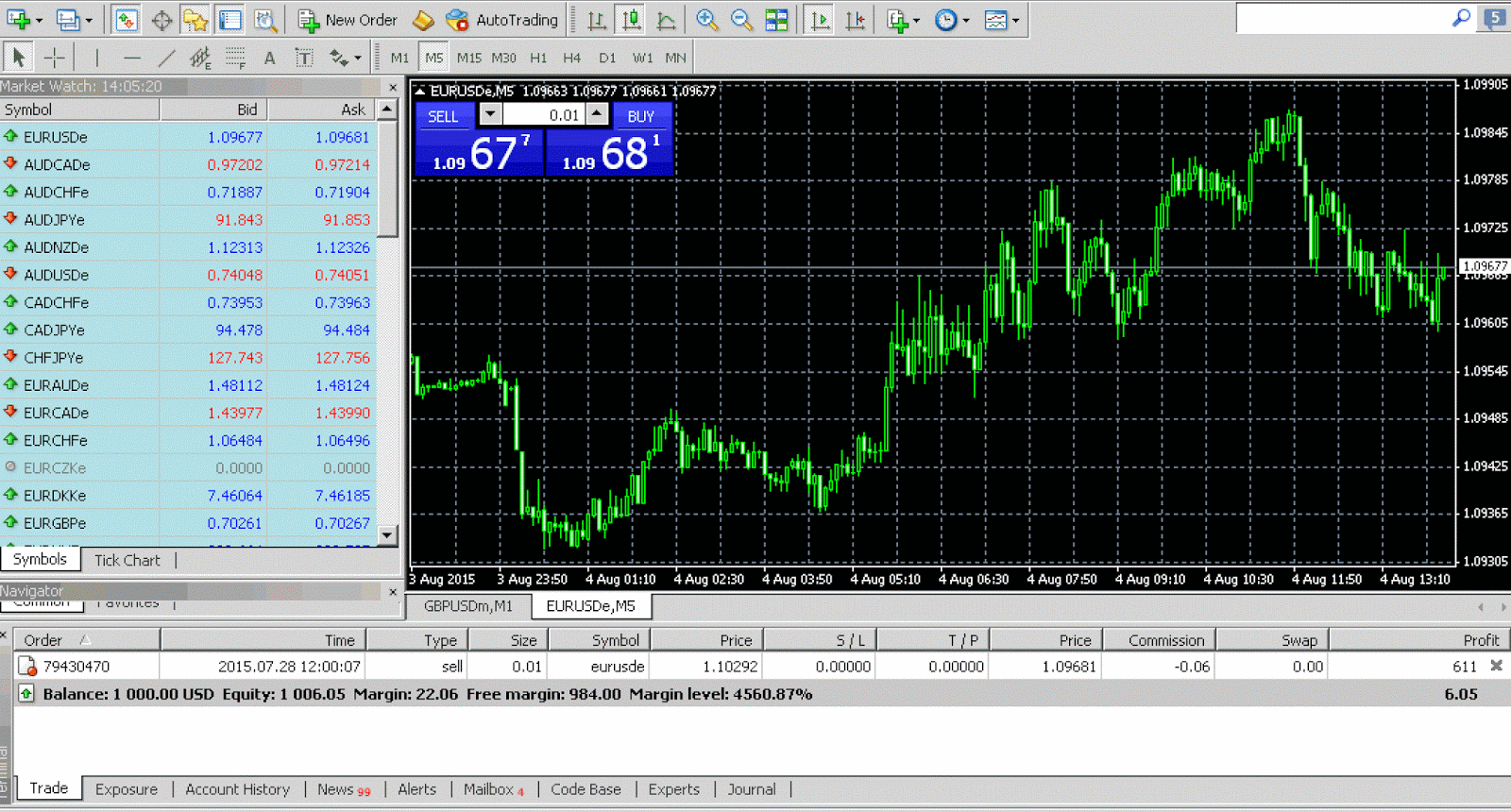Open the Profiles icon

coord(67,19)
